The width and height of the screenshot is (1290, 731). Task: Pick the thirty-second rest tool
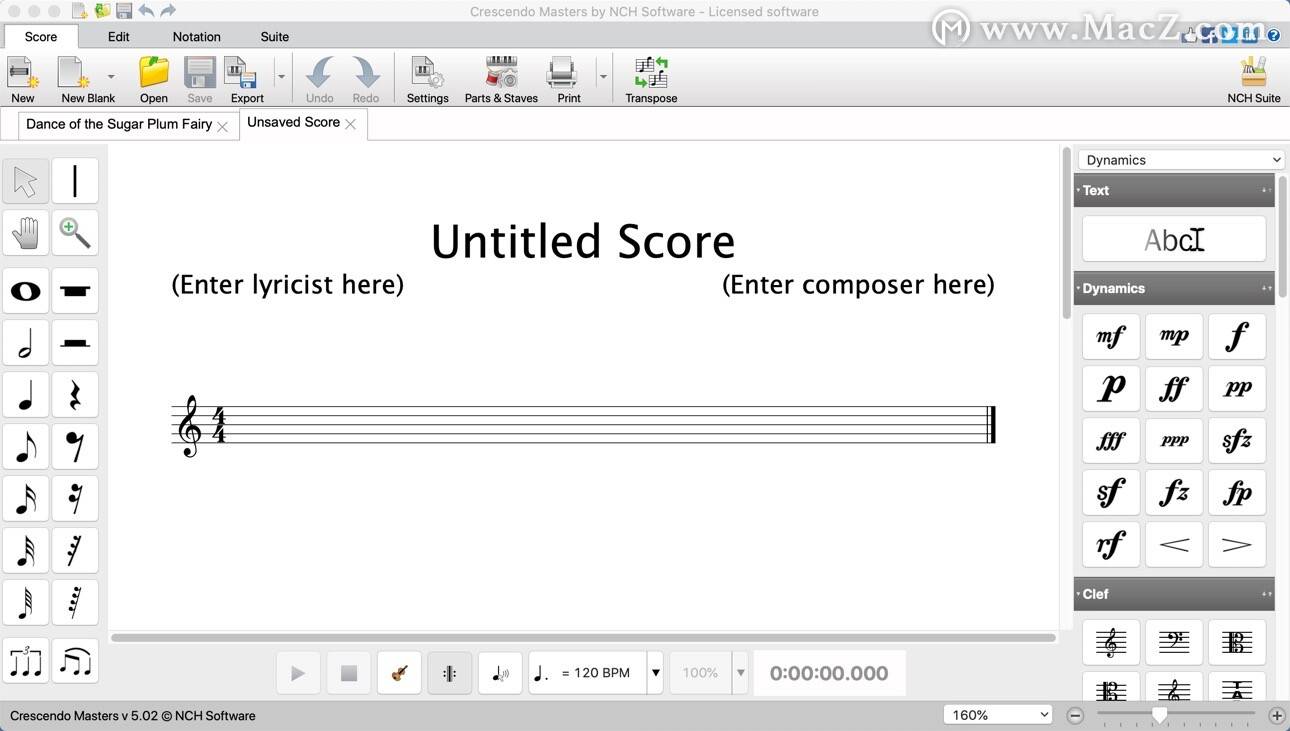click(75, 551)
